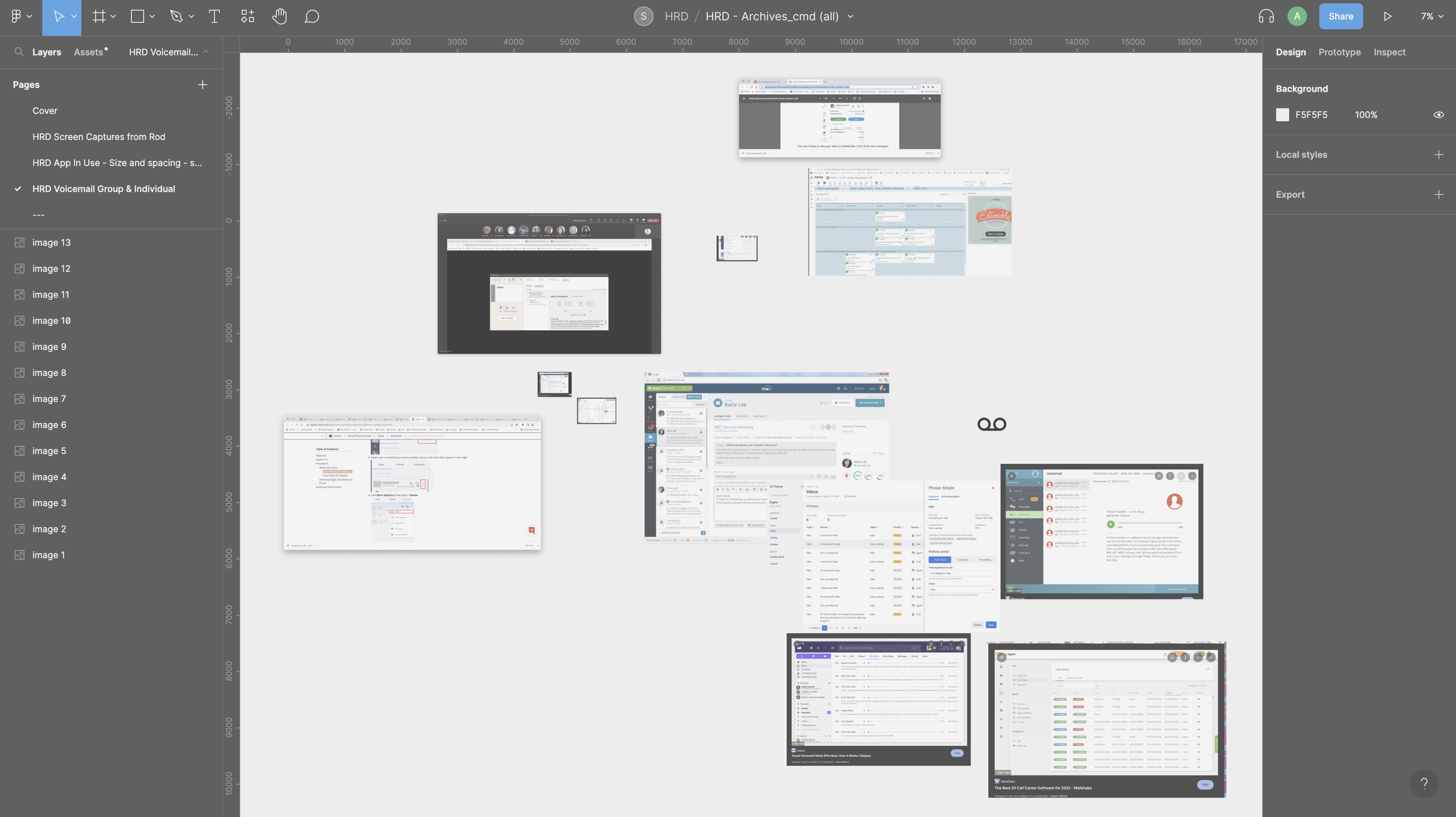1456x817 pixels.
Task: Select the Pen tool
Action: pyautogui.click(x=176, y=17)
